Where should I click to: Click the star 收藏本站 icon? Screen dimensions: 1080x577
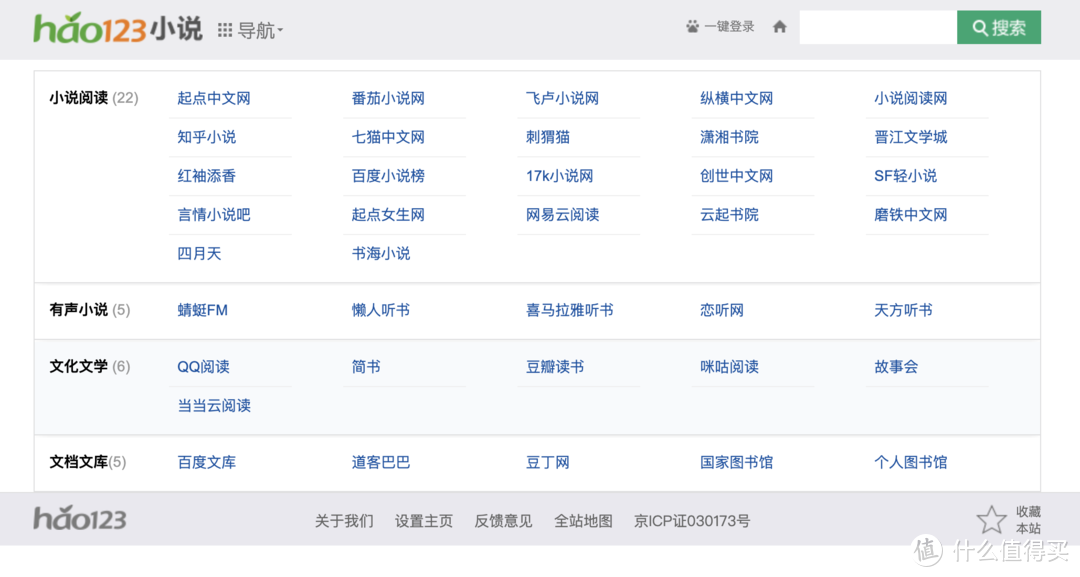(991, 520)
